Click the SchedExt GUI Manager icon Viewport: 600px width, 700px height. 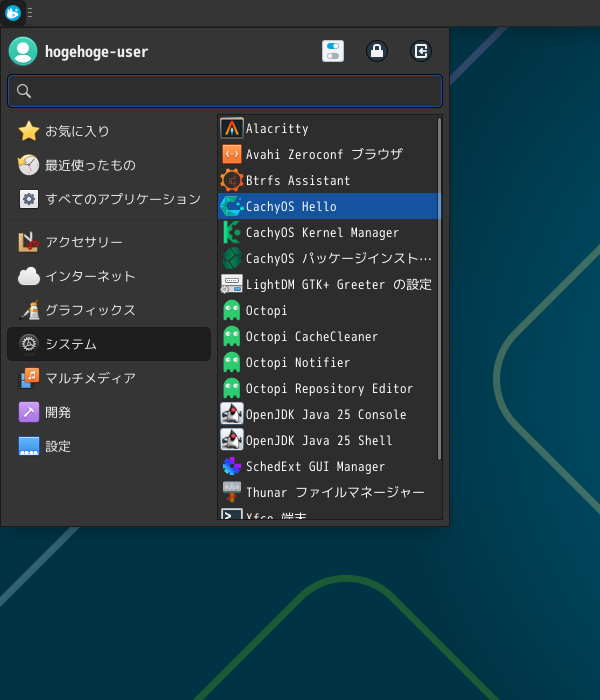click(x=232, y=466)
